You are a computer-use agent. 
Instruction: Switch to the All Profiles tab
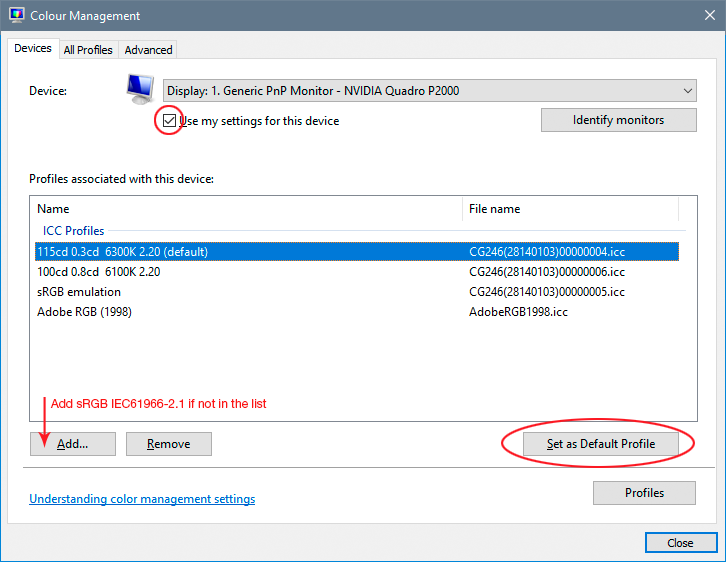coord(88,50)
